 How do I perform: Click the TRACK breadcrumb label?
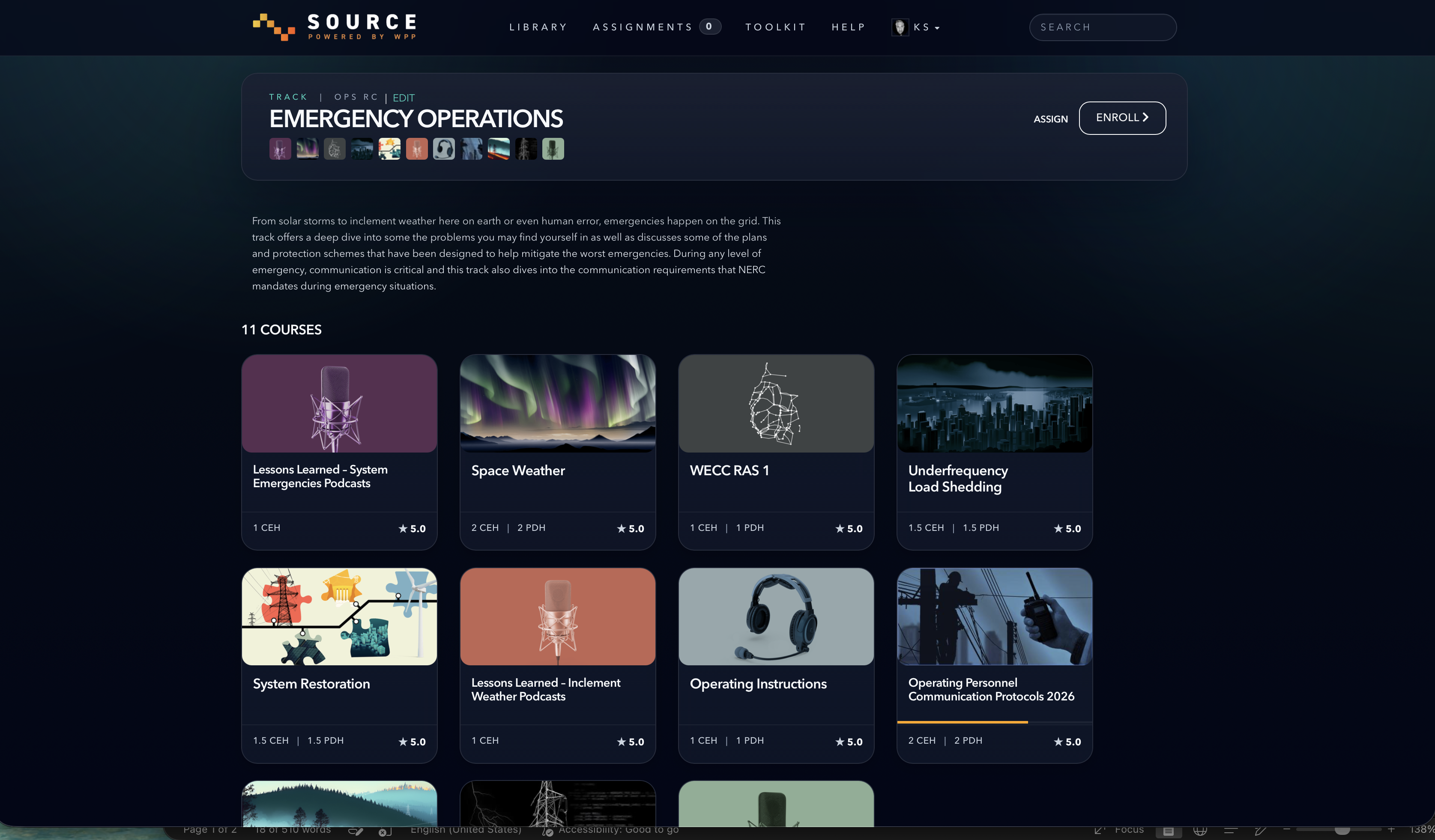point(288,97)
